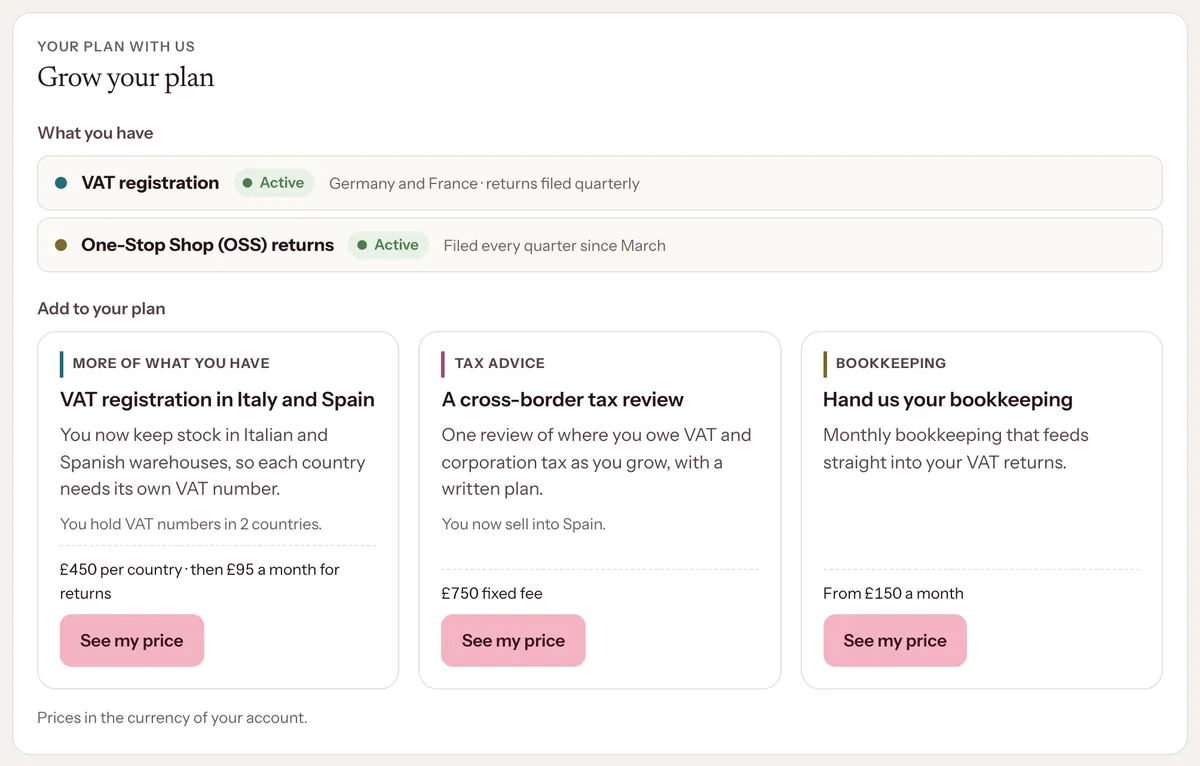
Task: Click the olive dot beside One-Stop Shop returns
Action: point(61,245)
